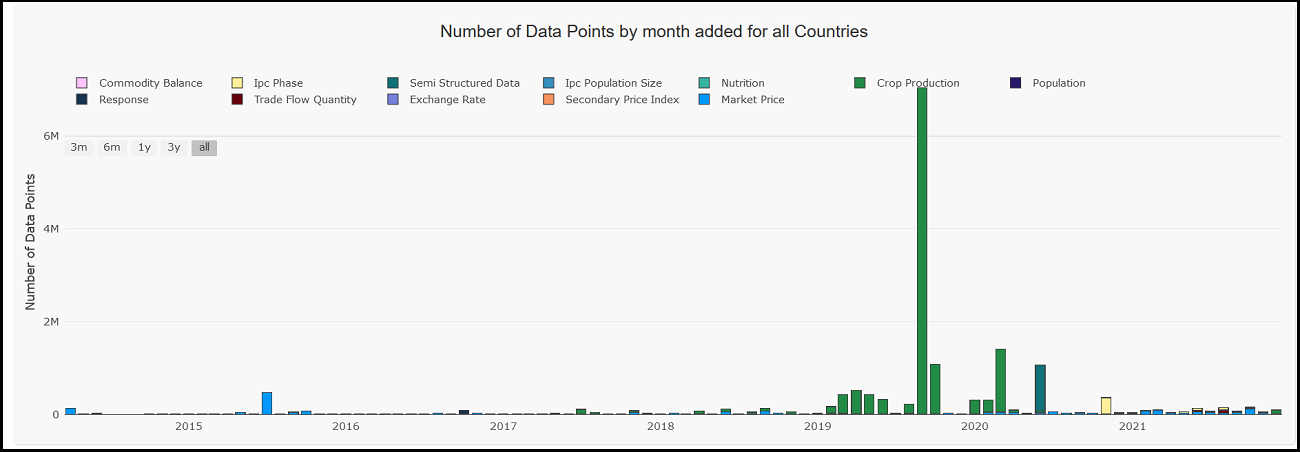Choose the 1y range selector
The width and height of the screenshot is (1300, 452).
(x=144, y=148)
